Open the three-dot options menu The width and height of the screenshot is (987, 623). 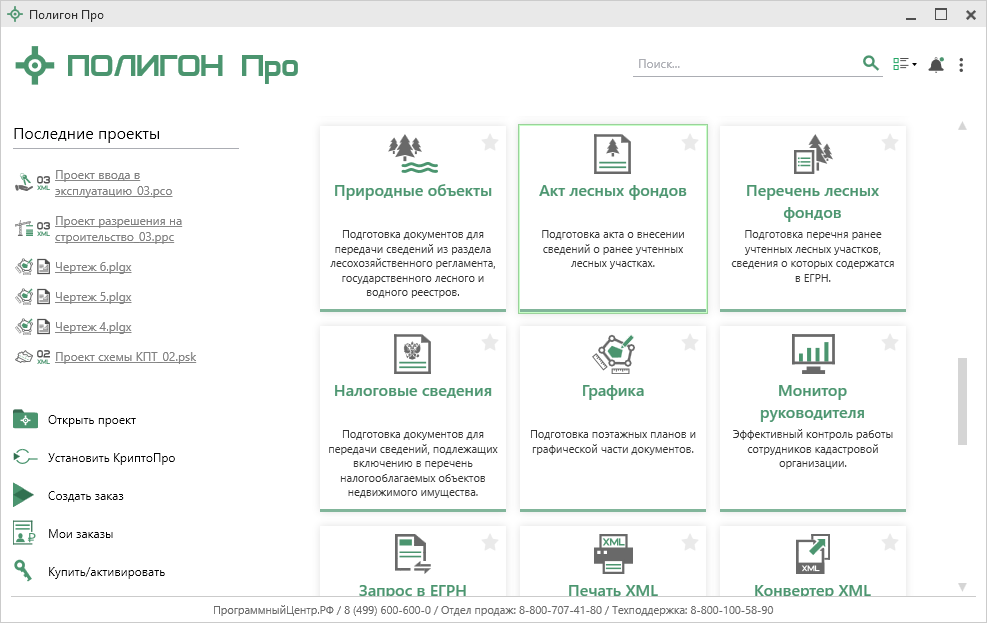(x=961, y=65)
